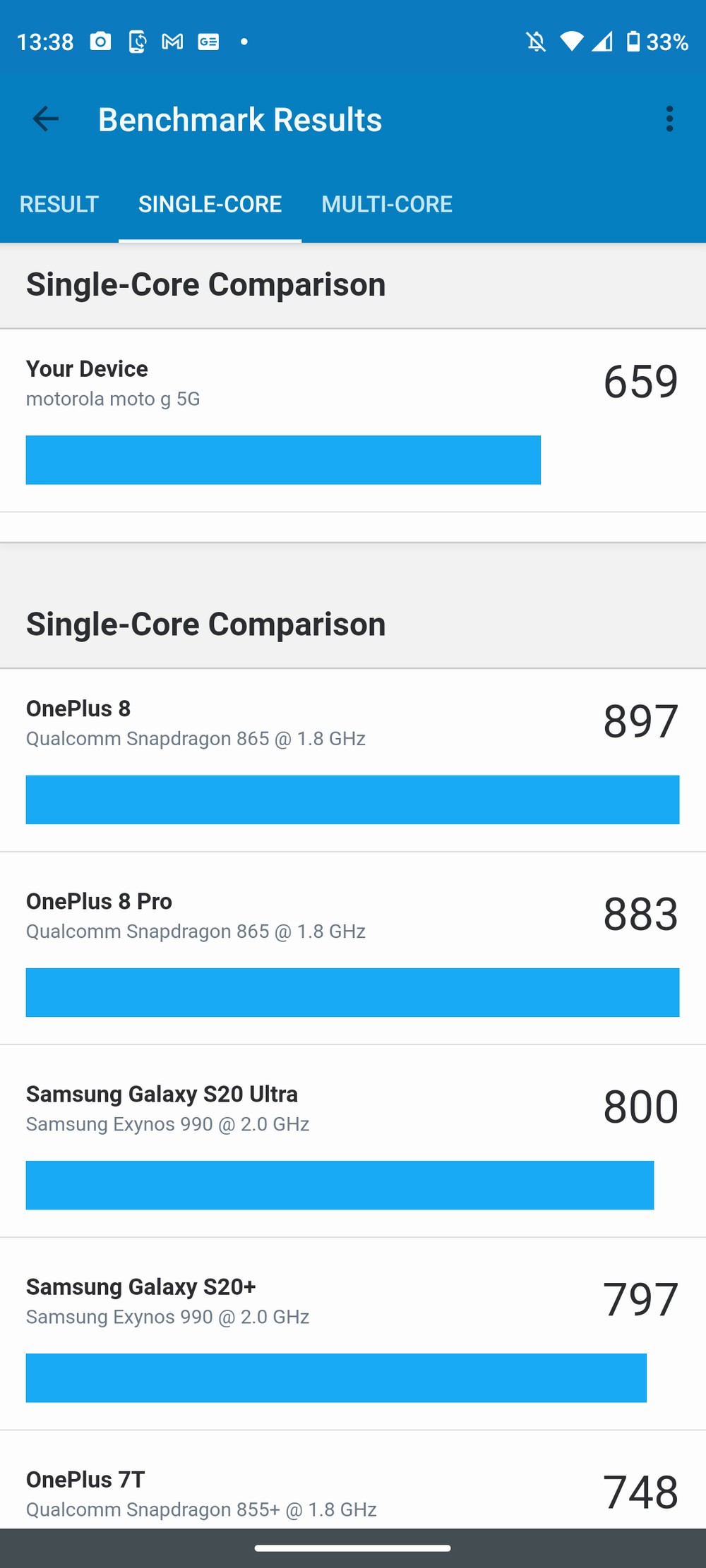Screen dimensions: 706x1568
Task: Tap the OnePlus 8 comparison entry
Action: (353, 760)
